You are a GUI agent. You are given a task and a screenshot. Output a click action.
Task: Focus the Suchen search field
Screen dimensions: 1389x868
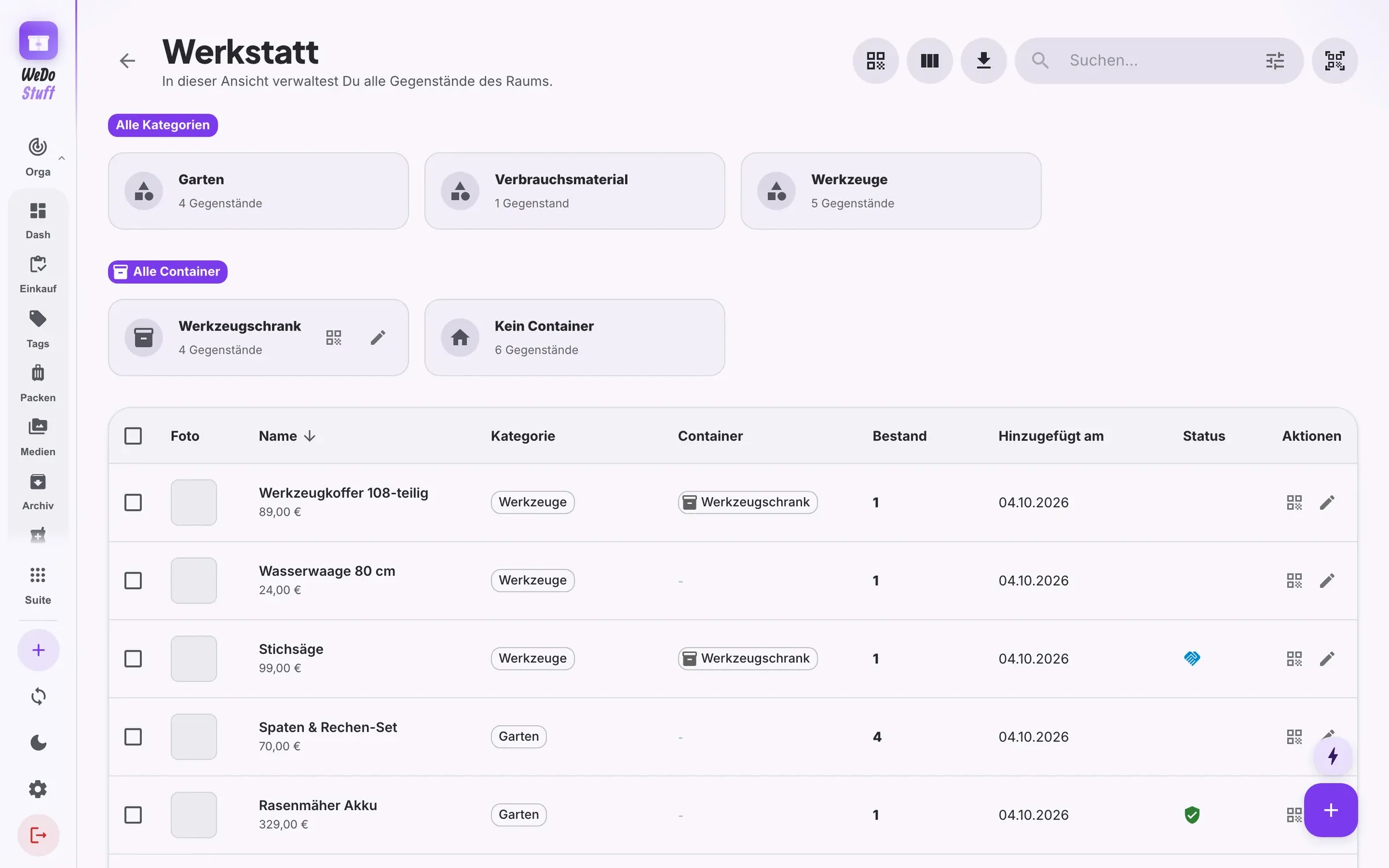[1160, 61]
